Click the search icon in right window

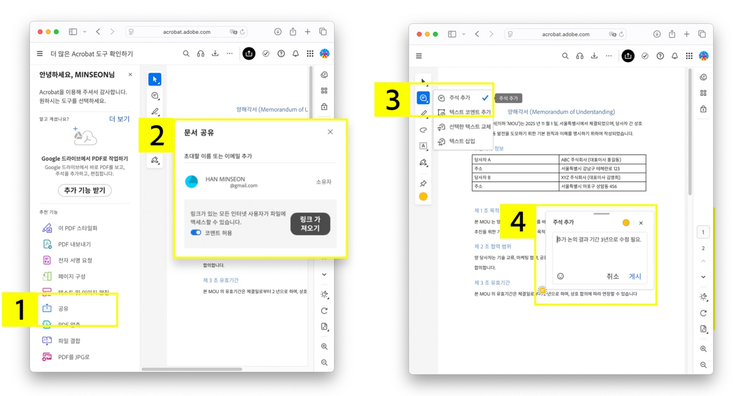pos(565,56)
